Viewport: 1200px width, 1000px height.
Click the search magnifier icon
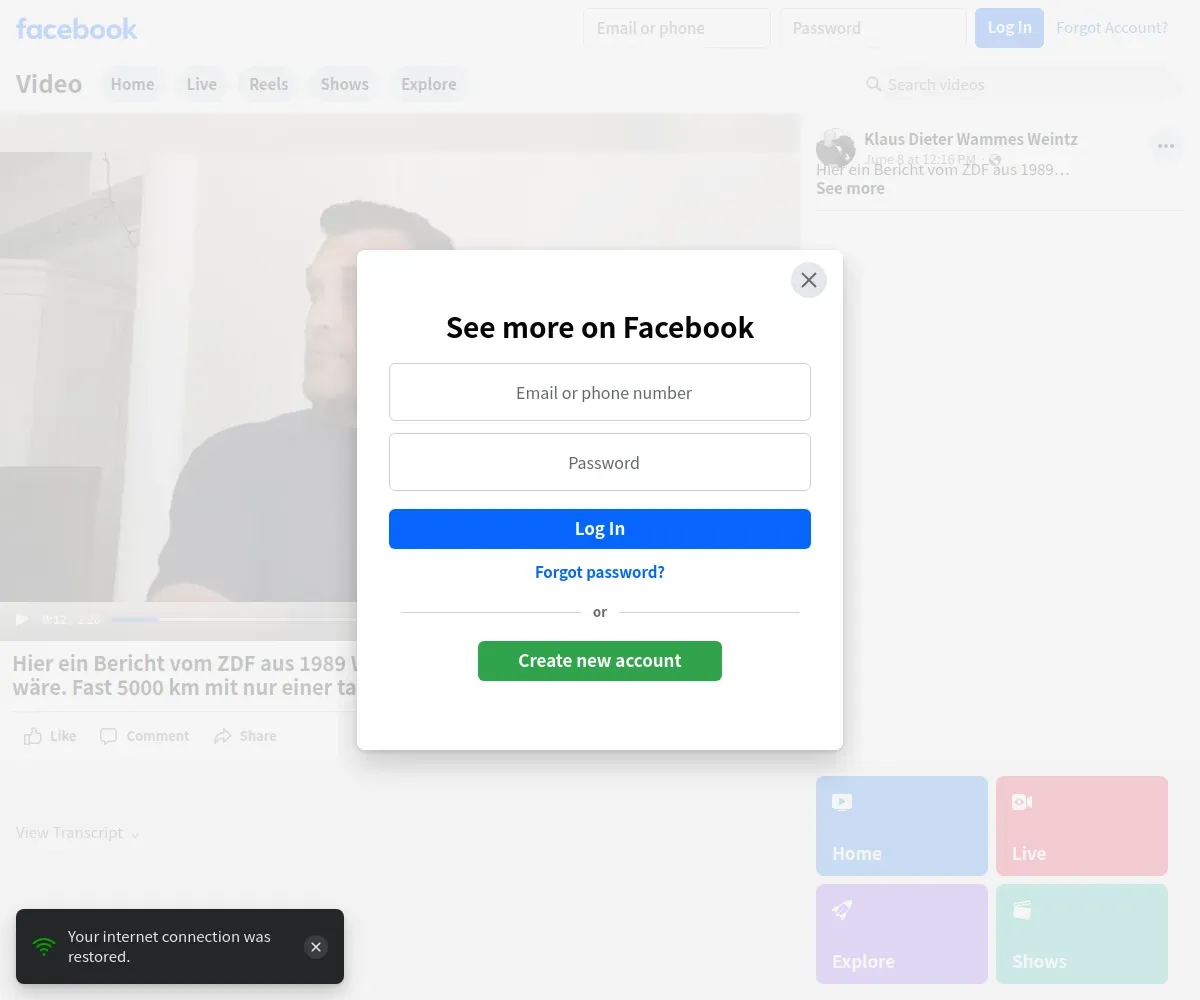(874, 84)
